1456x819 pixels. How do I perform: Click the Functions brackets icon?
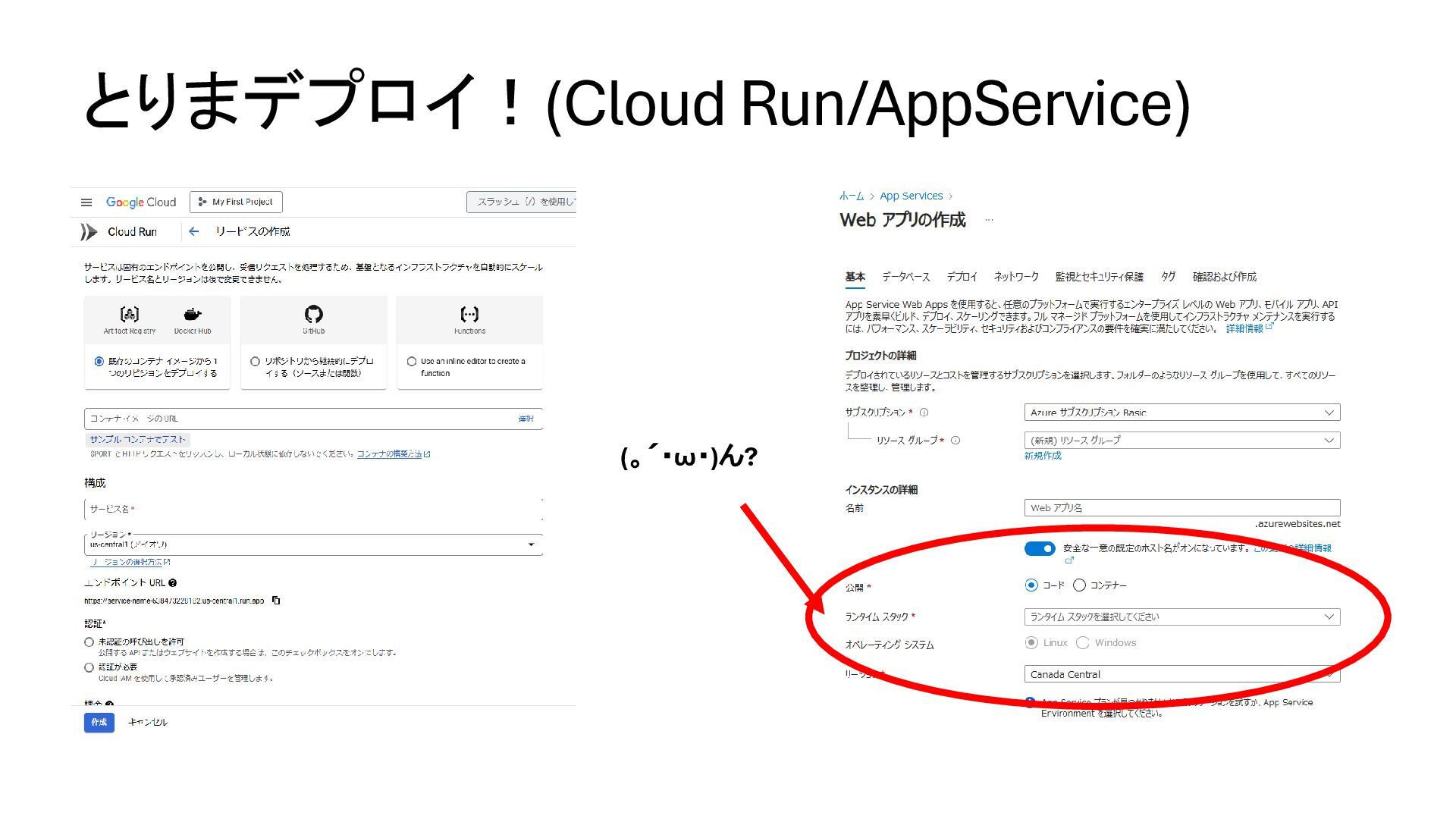click(469, 314)
